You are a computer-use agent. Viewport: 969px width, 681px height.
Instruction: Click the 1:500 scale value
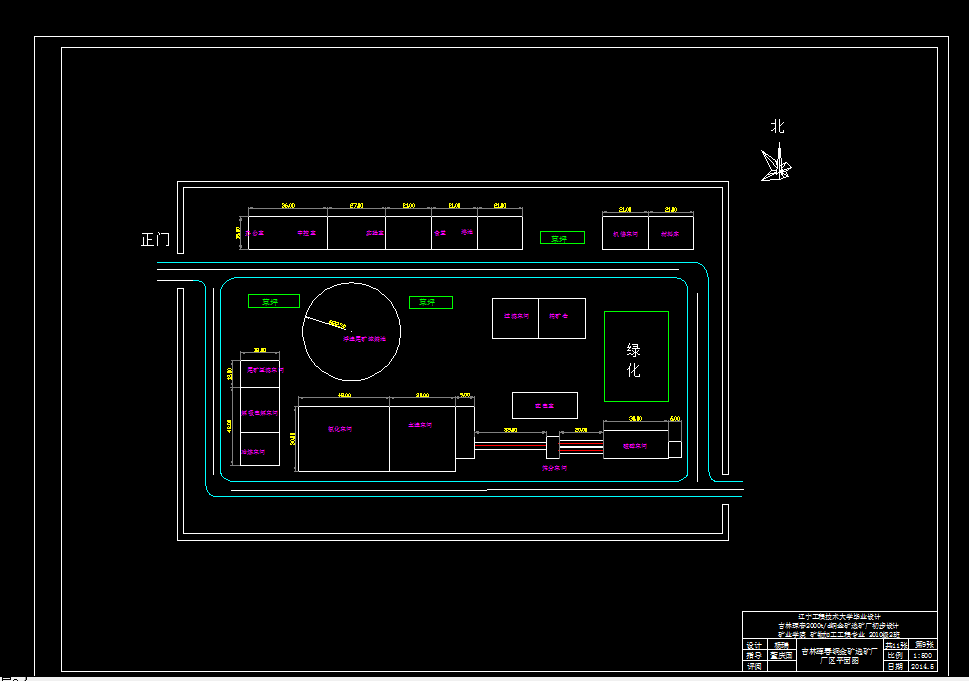[x=923, y=656]
